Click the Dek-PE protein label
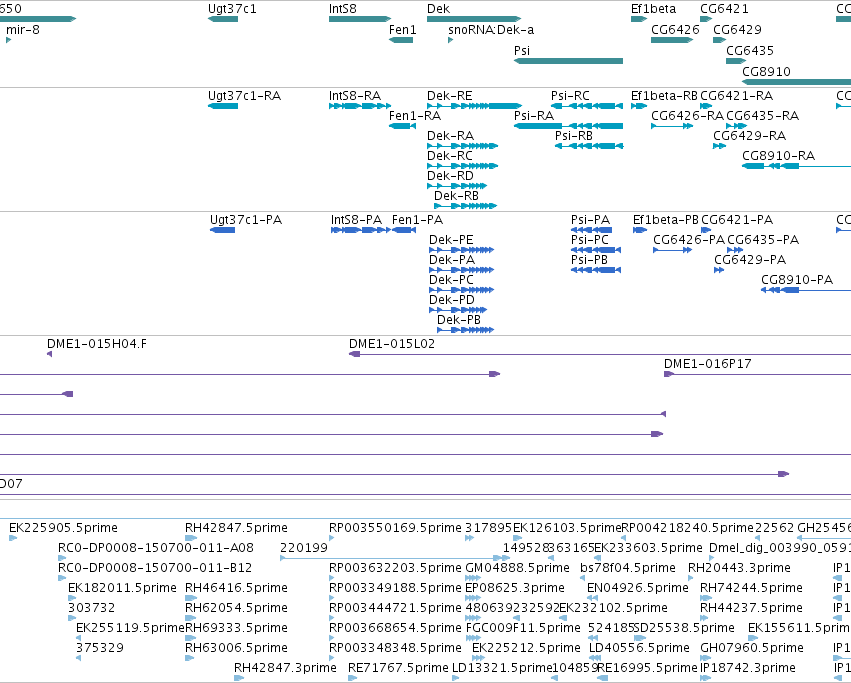 [x=451, y=240]
